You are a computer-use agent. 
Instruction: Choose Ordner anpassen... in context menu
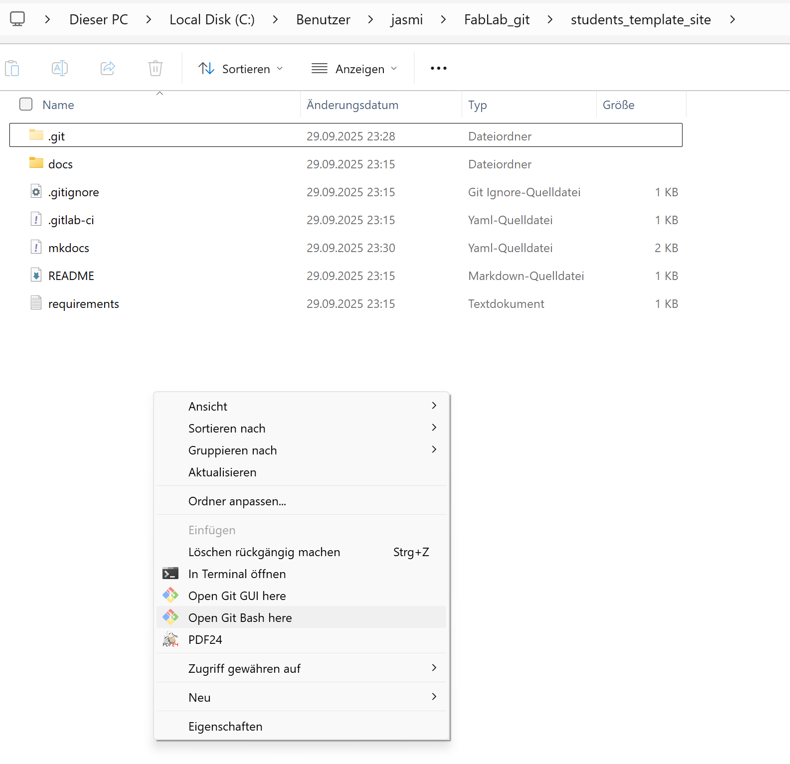(301, 501)
